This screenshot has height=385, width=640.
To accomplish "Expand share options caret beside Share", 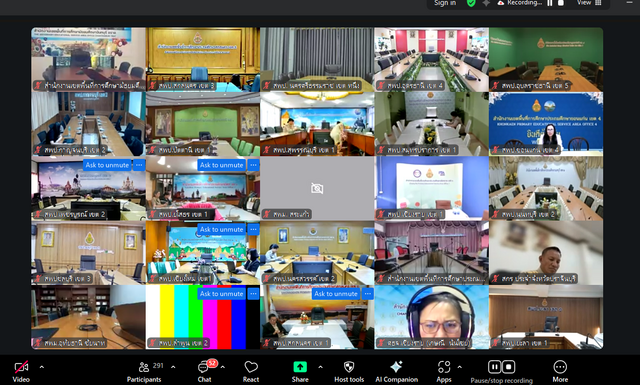I will pyautogui.click(x=320, y=367).
